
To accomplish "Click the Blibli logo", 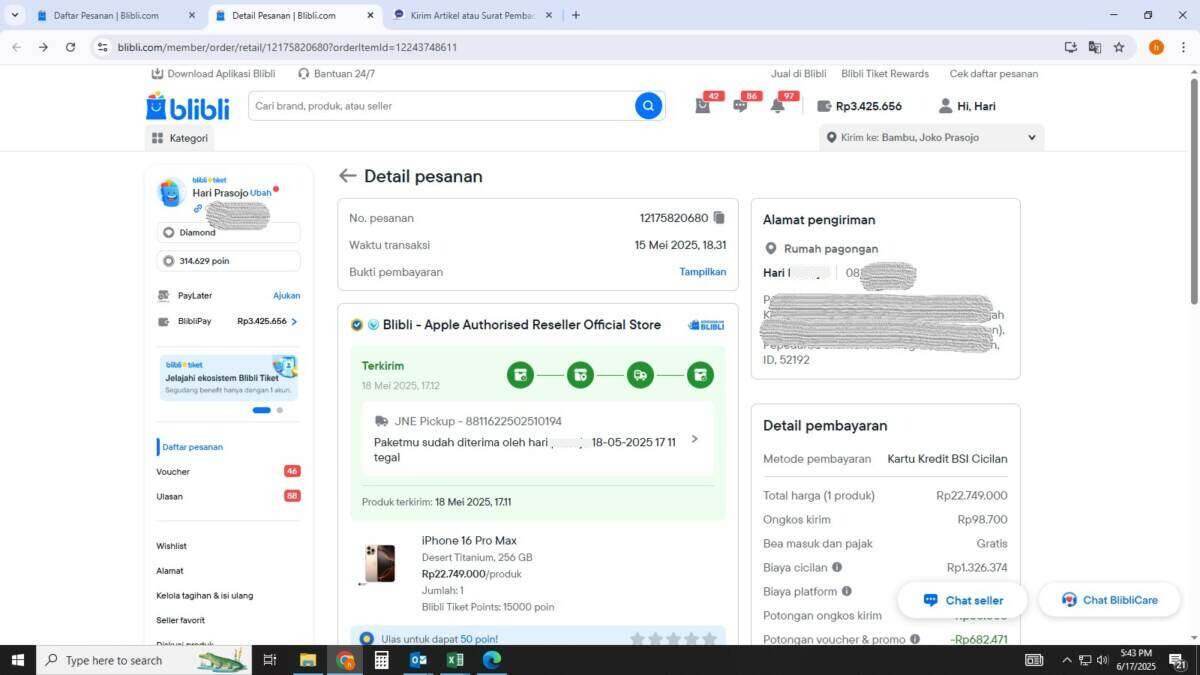I will (x=187, y=106).
